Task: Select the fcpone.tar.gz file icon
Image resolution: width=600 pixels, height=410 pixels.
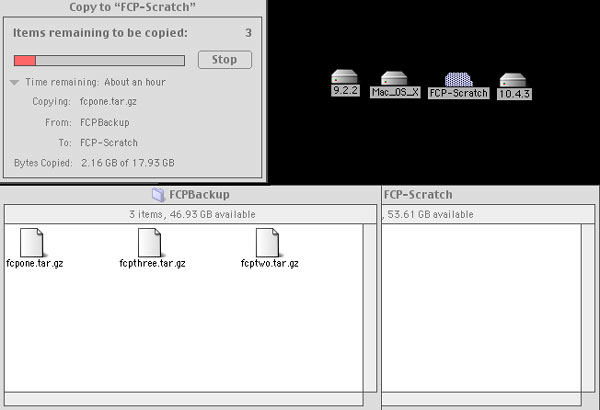Action: coord(32,242)
